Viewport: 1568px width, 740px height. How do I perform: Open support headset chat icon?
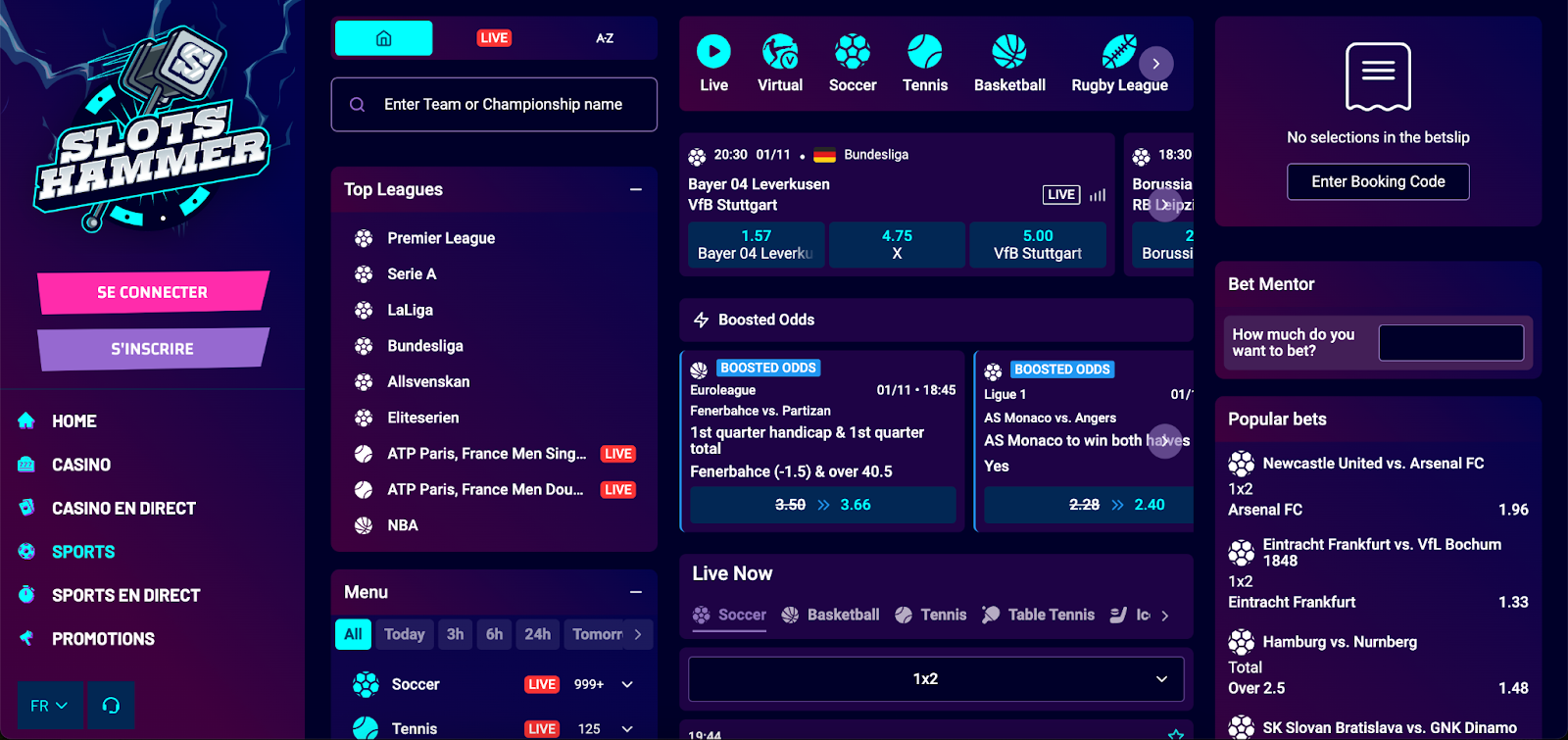pos(111,706)
